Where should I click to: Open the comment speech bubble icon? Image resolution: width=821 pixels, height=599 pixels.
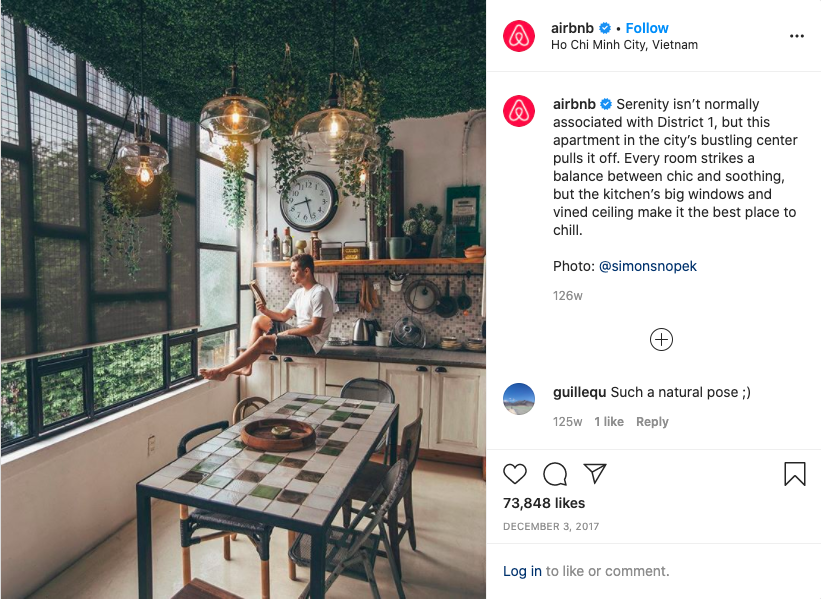(x=555, y=474)
